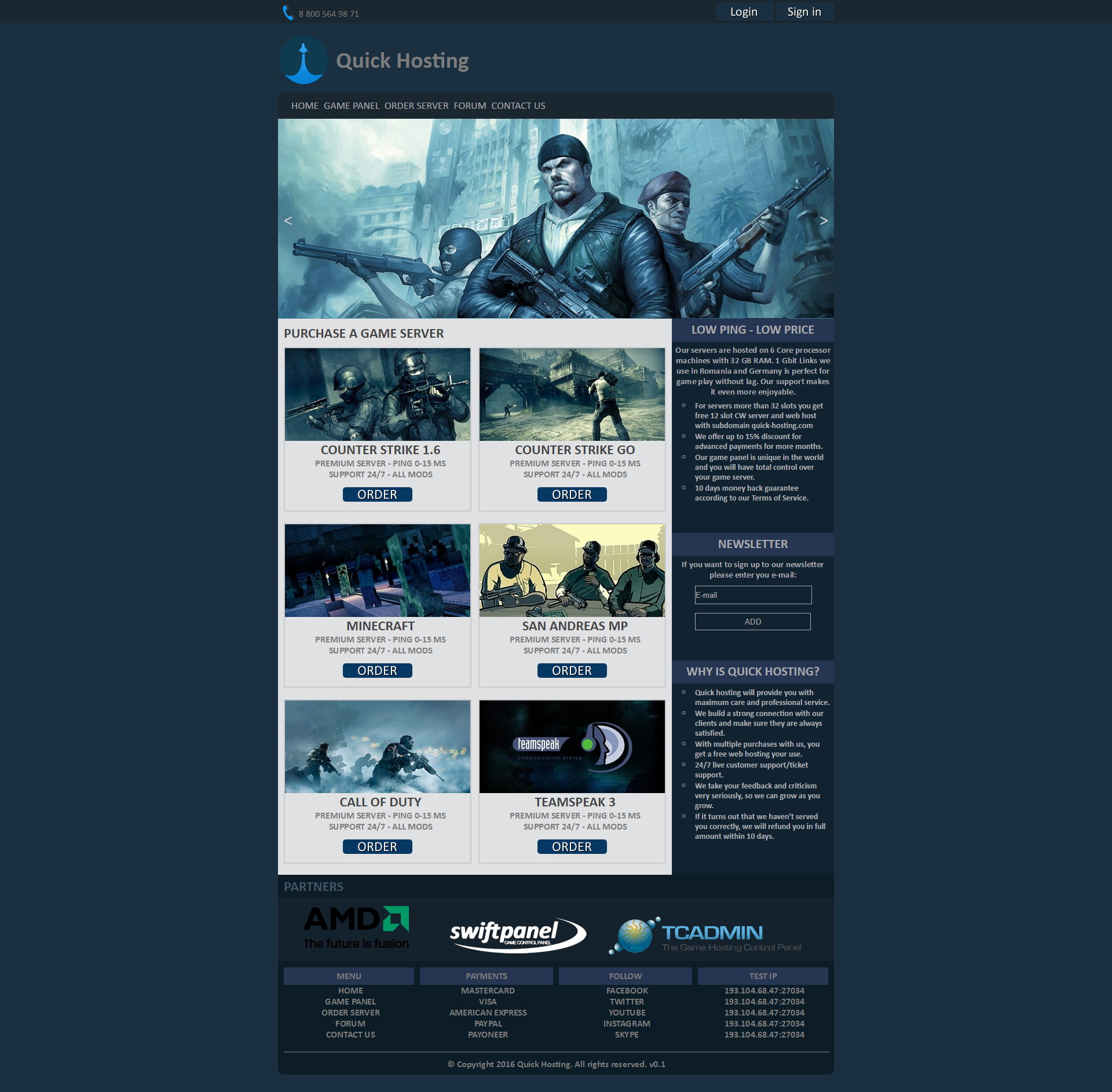Click the hero banner soldiers image

pos(556,218)
